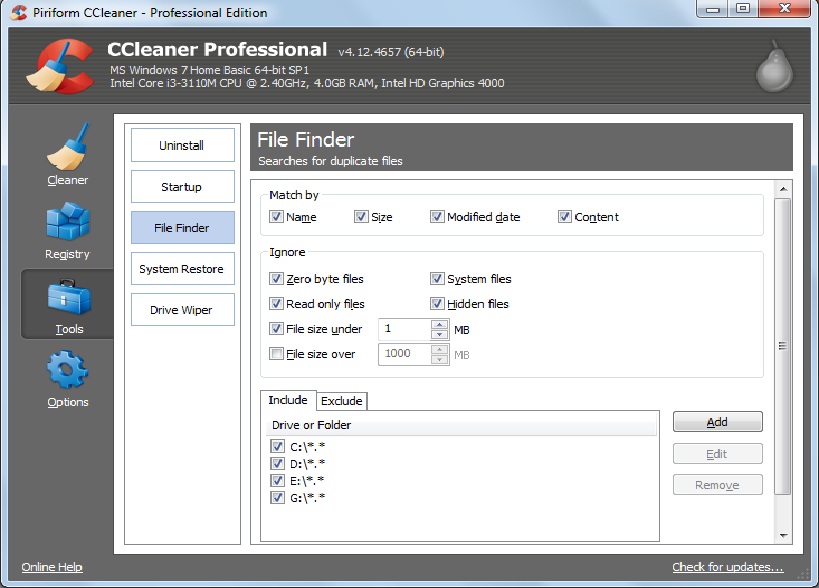This screenshot has height=588, width=819.
Task: Click the File size under MB field
Action: tap(405, 328)
